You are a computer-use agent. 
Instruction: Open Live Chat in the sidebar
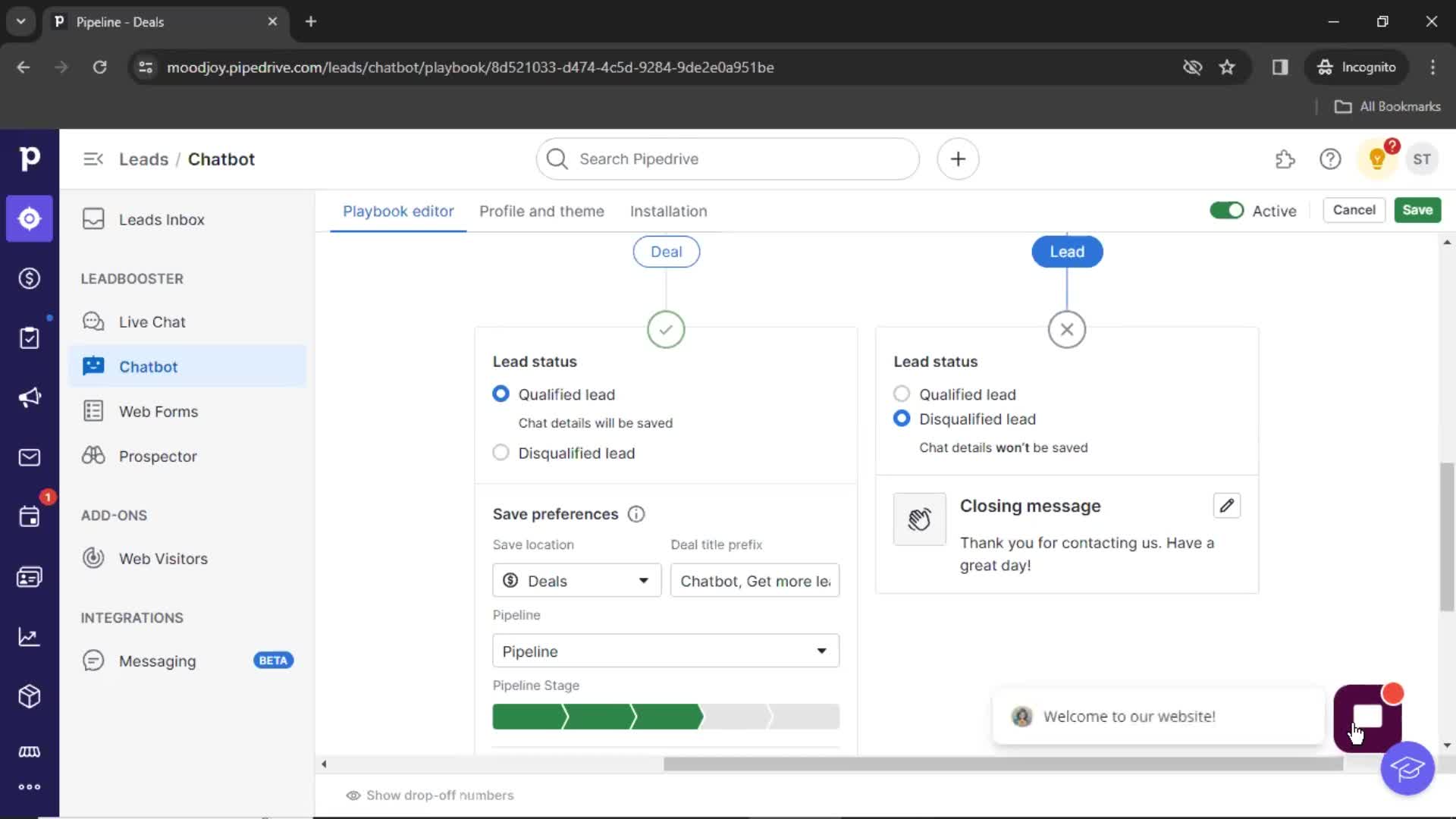187,322
